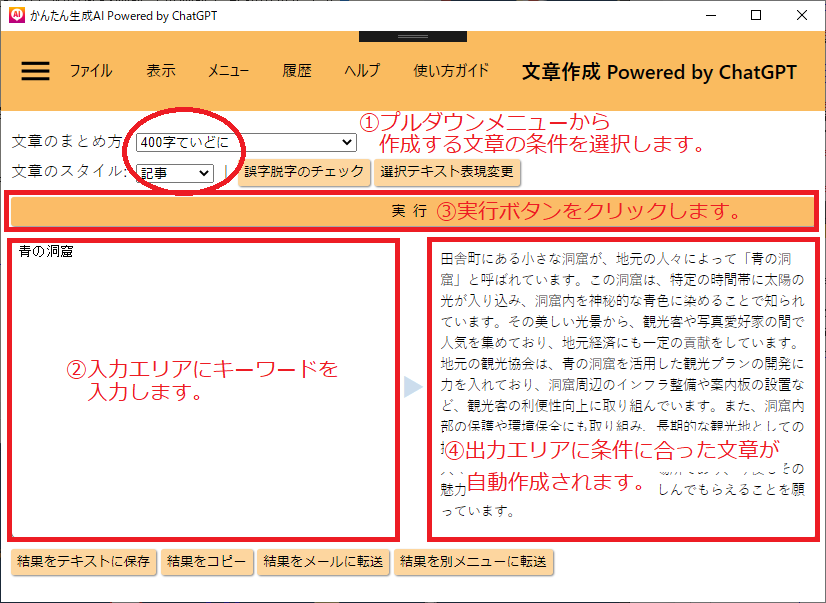The image size is (826, 603).
Task: Expand the 文章のまとめ方 dropdown
Action: click(247, 143)
